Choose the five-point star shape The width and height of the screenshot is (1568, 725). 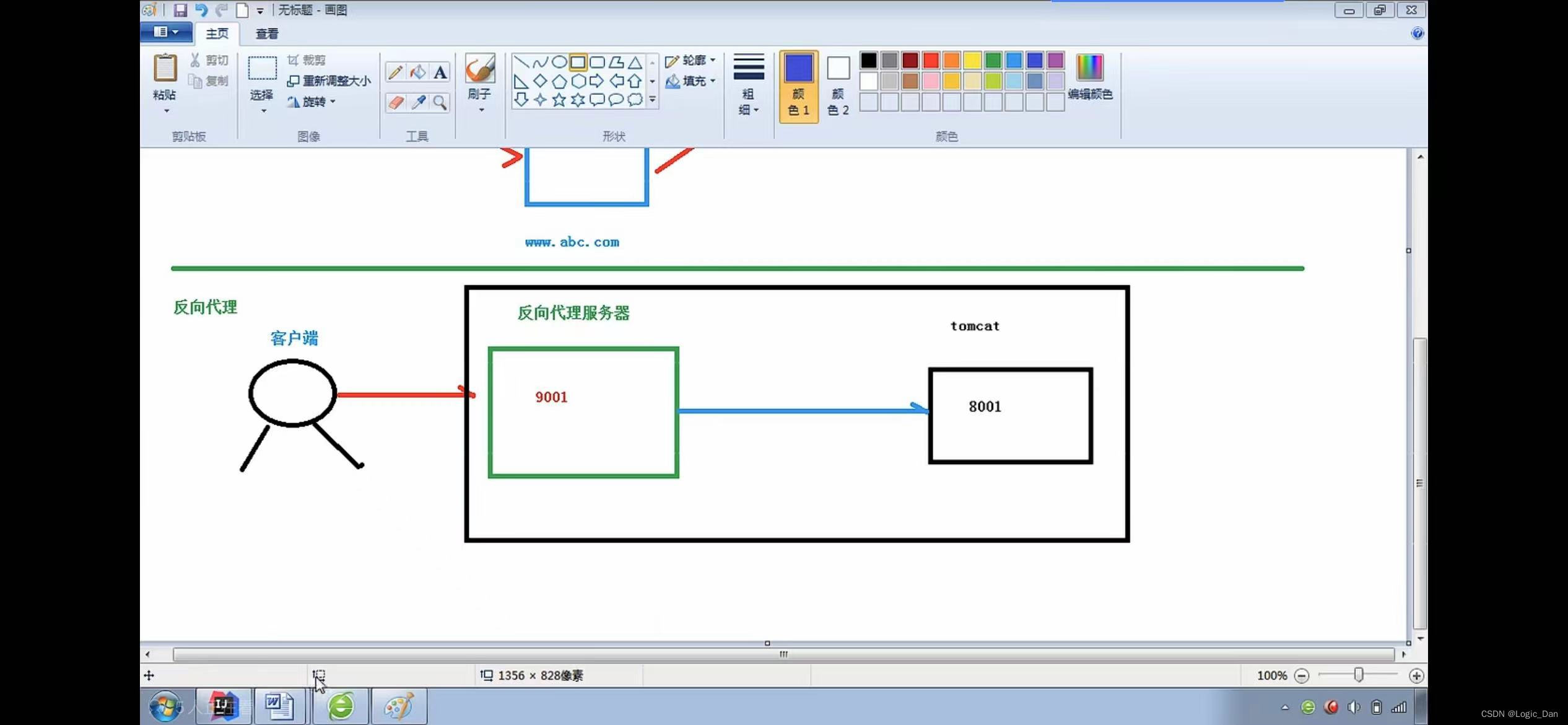click(x=559, y=100)
